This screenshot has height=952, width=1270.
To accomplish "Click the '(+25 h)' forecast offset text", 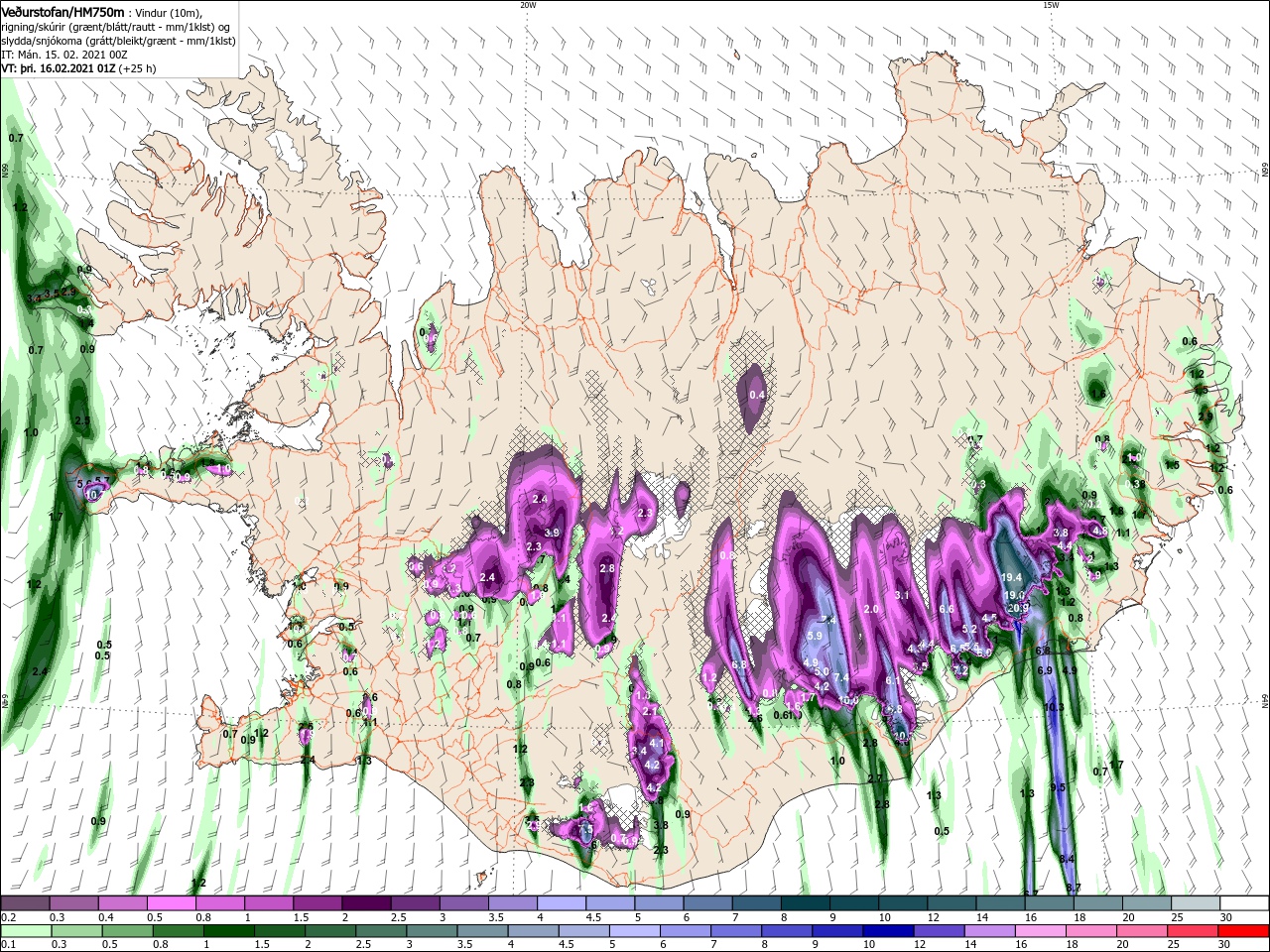I will click(137, 68).
